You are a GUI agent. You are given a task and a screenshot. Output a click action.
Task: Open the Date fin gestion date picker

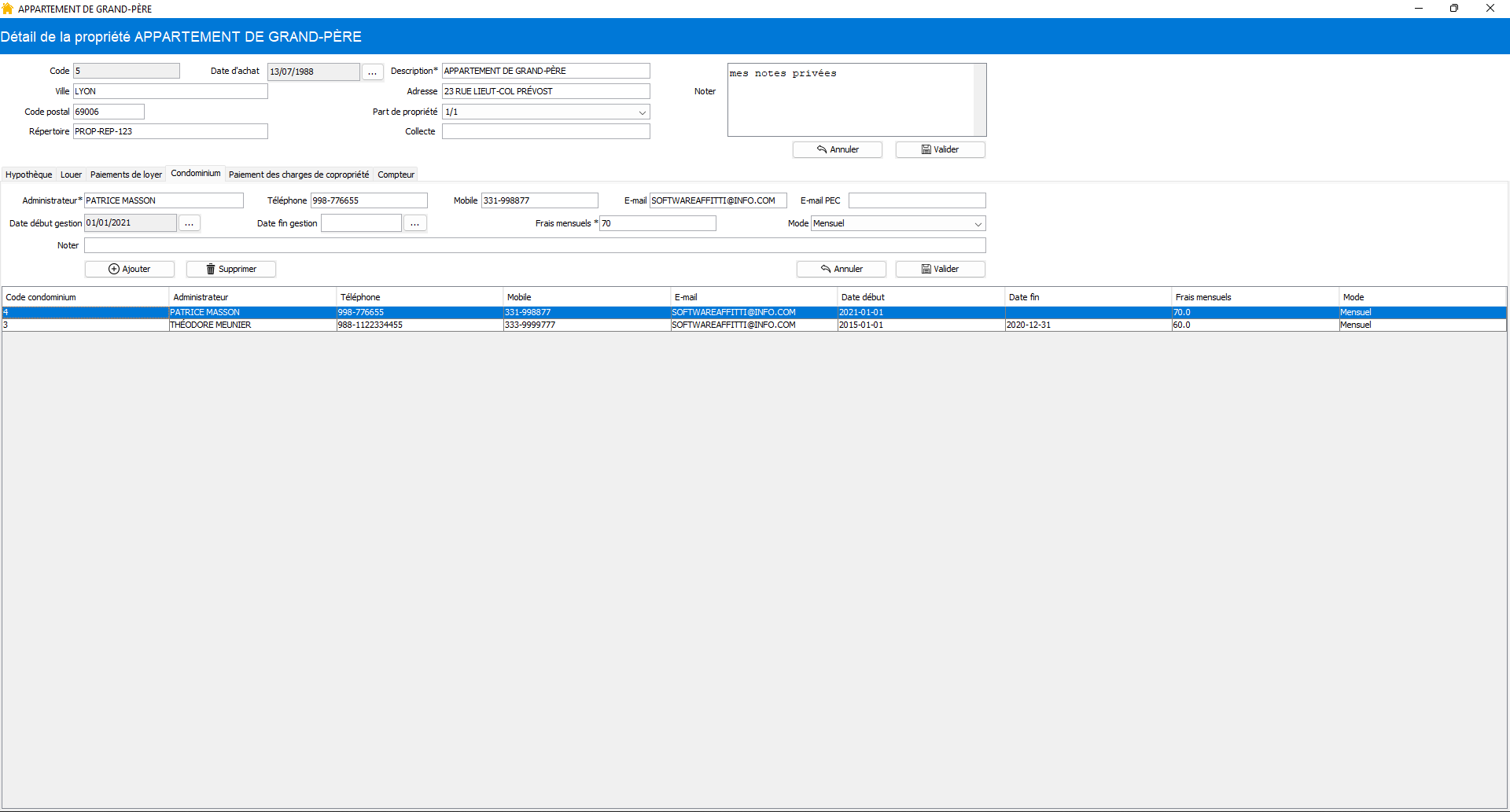coord(415,223)
